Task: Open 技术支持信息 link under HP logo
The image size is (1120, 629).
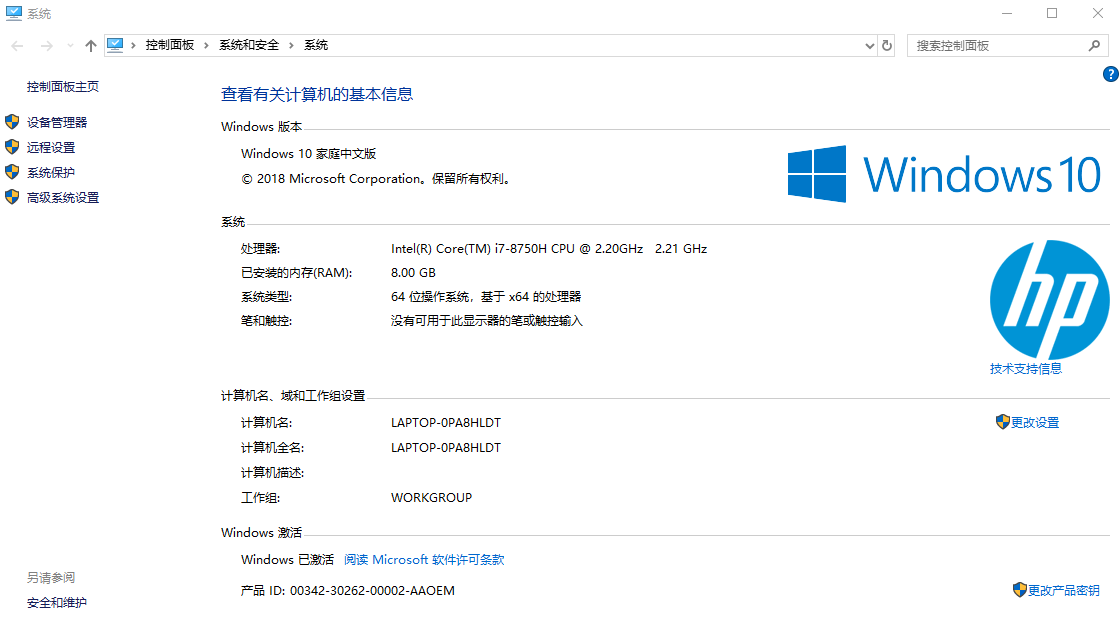Action: (x=1026, y=369)
